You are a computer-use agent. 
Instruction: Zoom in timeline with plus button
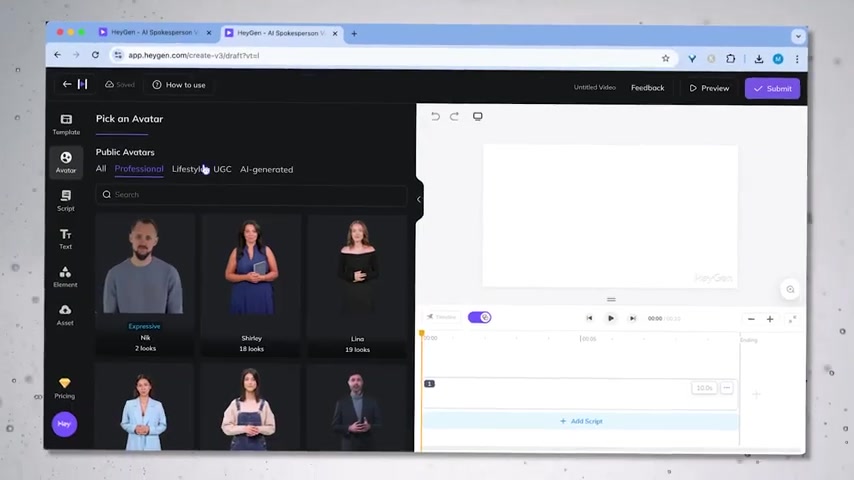coord(770,319)
